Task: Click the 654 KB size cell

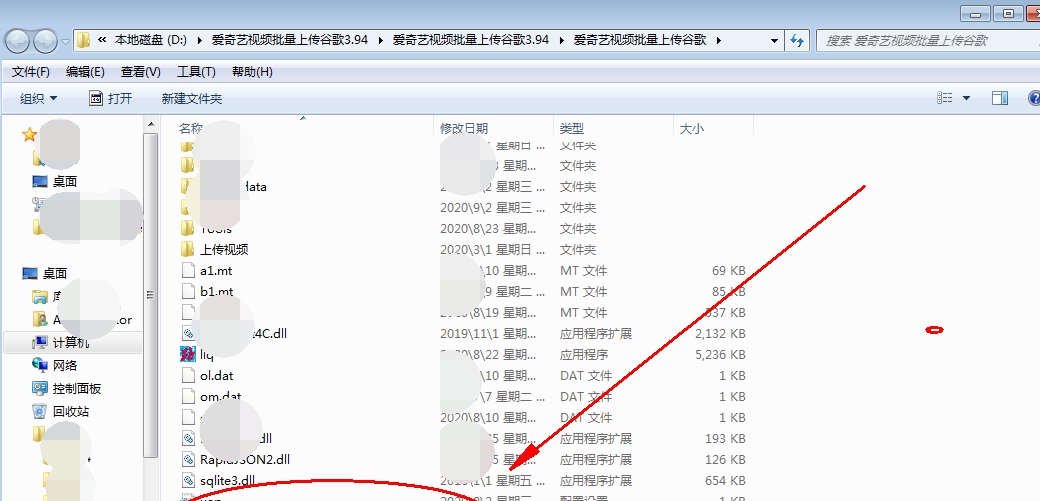Action: coord(725,480)
